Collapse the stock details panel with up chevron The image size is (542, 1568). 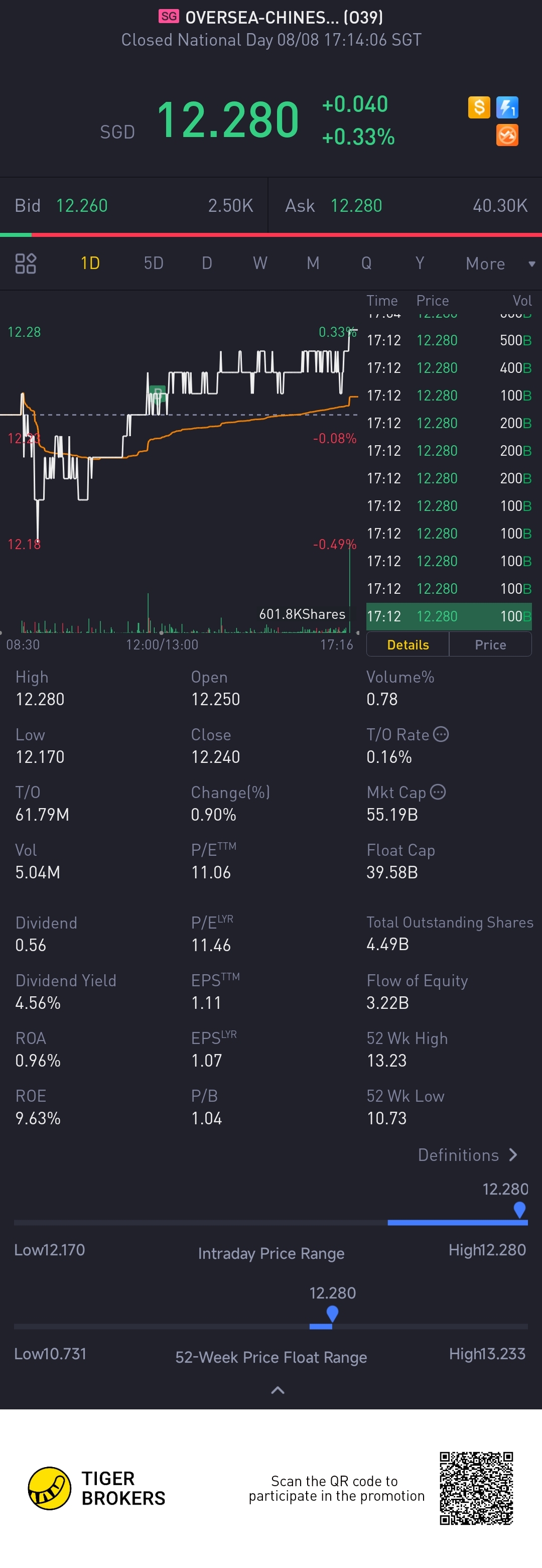coord(278,1390)
